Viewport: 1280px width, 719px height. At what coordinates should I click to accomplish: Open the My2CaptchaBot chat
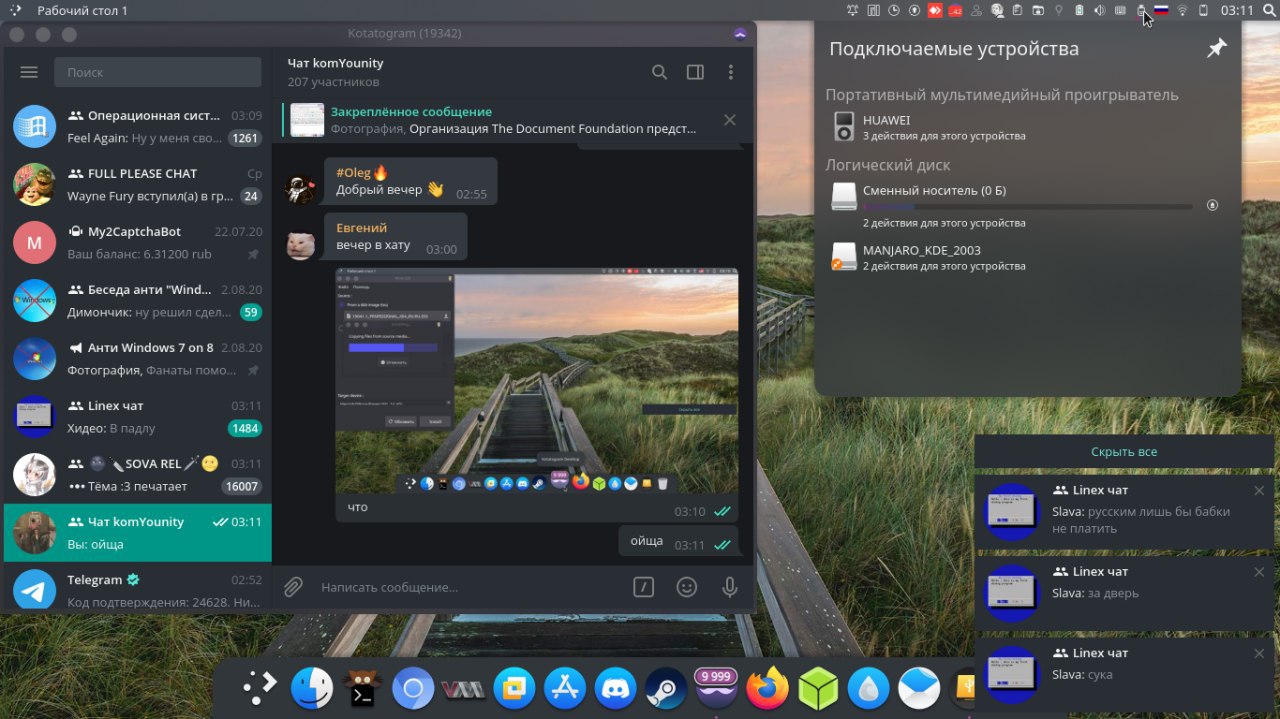click(138, 242)
